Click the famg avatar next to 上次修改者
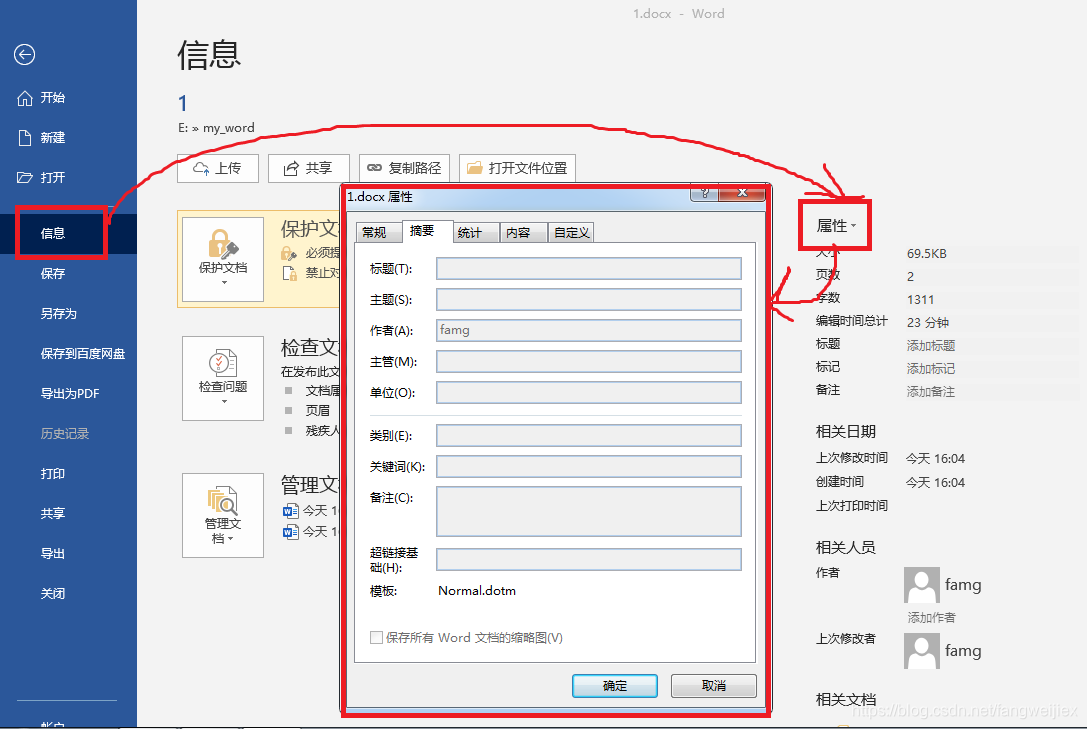This screenshot has height=729, width=1087. click(x=922, y=651)
